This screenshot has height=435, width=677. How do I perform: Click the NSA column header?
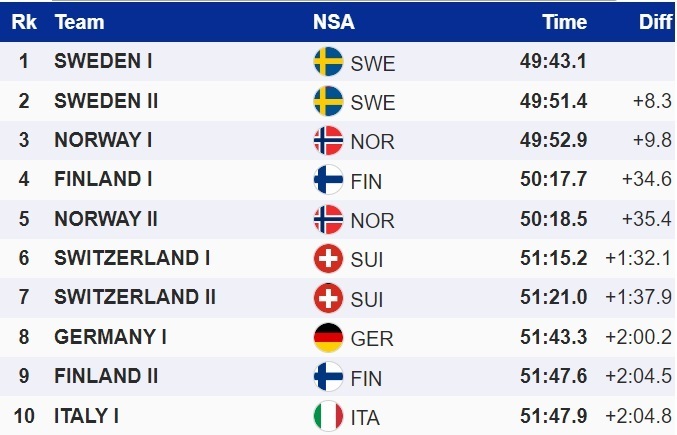click(333, 22)
